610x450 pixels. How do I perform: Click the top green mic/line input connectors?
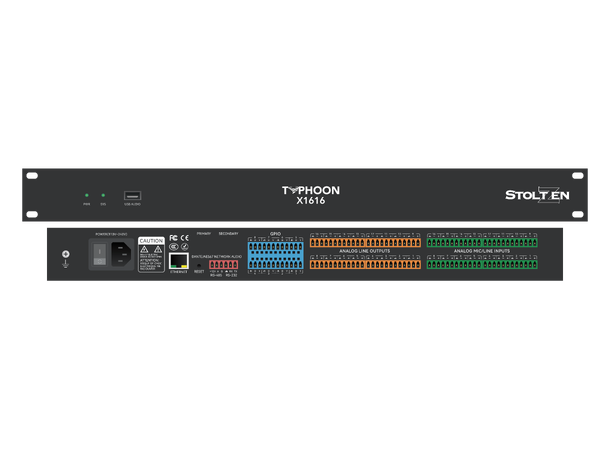point(482,242)
